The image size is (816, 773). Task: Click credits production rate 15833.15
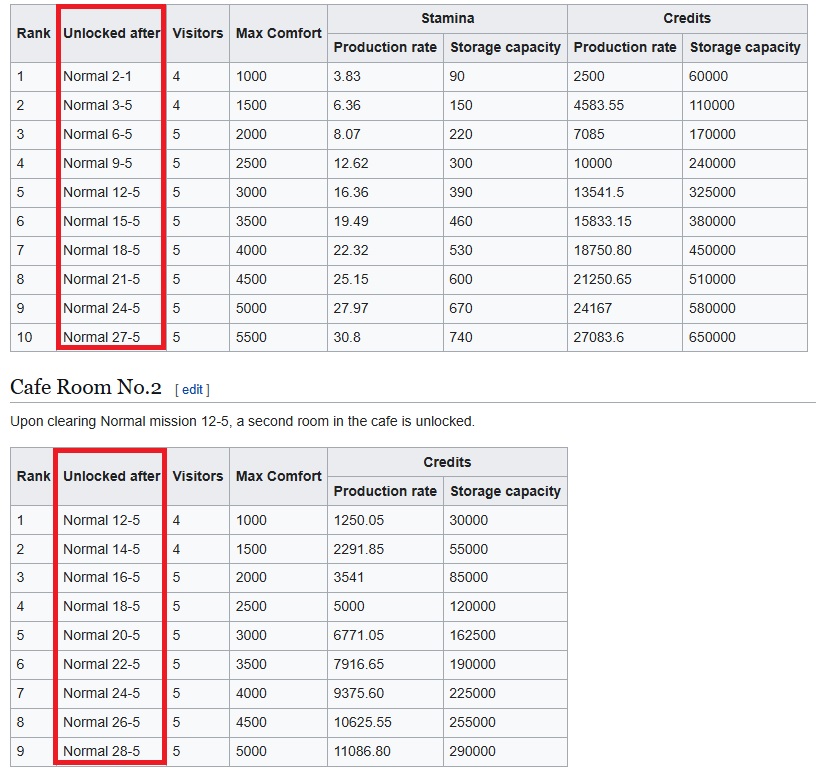[603, 221]
